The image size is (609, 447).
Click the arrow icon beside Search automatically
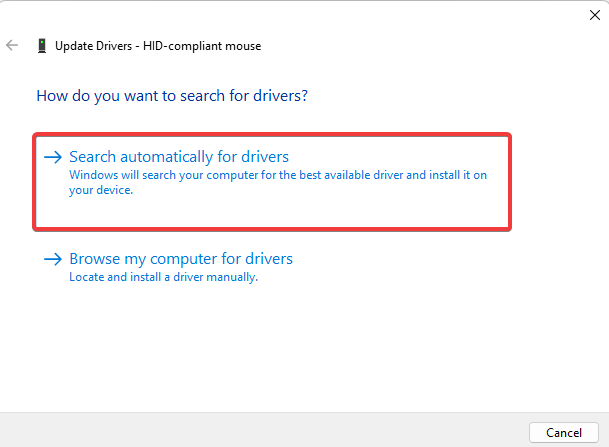coord(53,157)
